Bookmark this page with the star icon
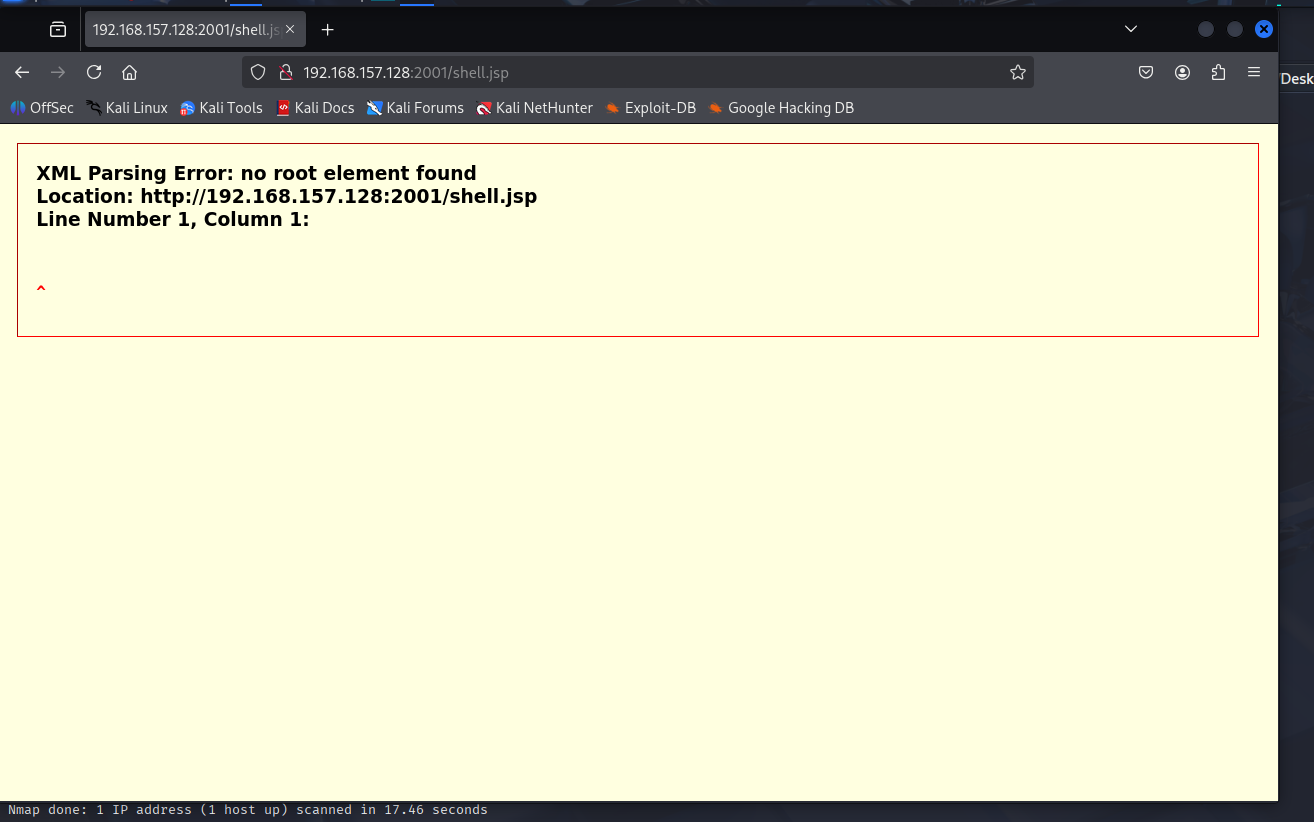The height and width of the screenshot is (822, 1314). tap(1018, 72)
